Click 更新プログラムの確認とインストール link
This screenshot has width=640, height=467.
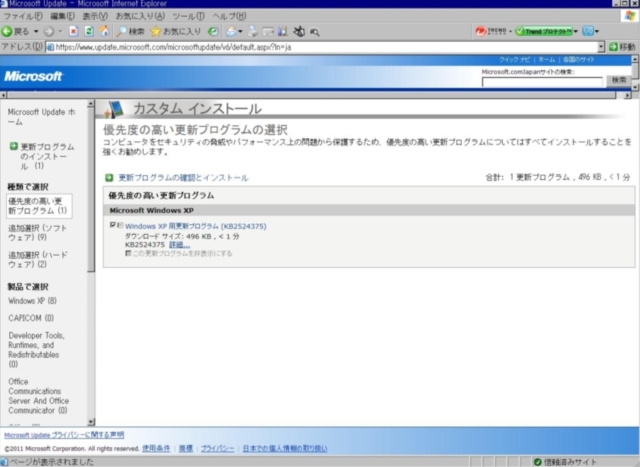183,178
